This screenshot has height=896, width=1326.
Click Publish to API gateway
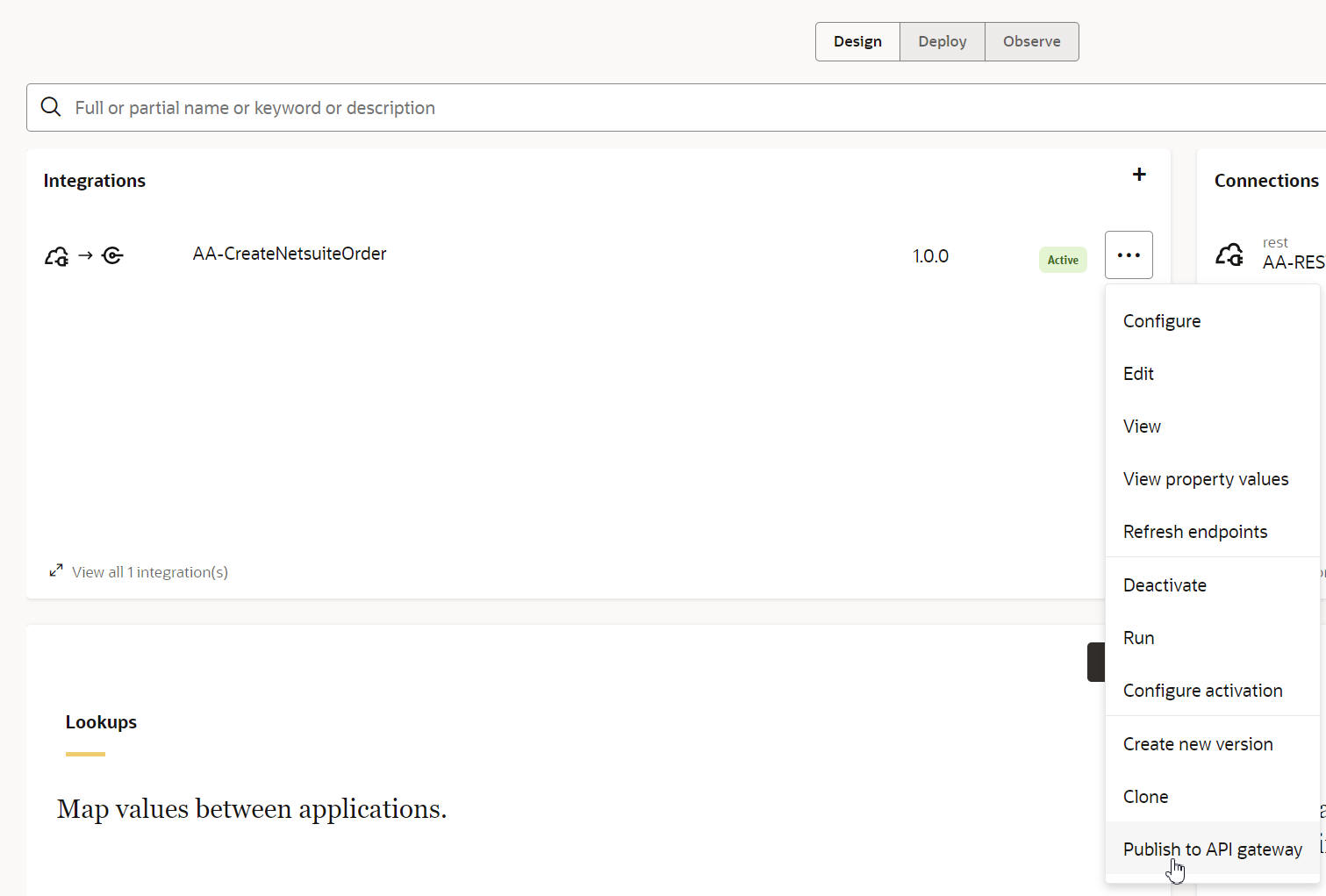pyautogui.click(x=1213, y=849)
